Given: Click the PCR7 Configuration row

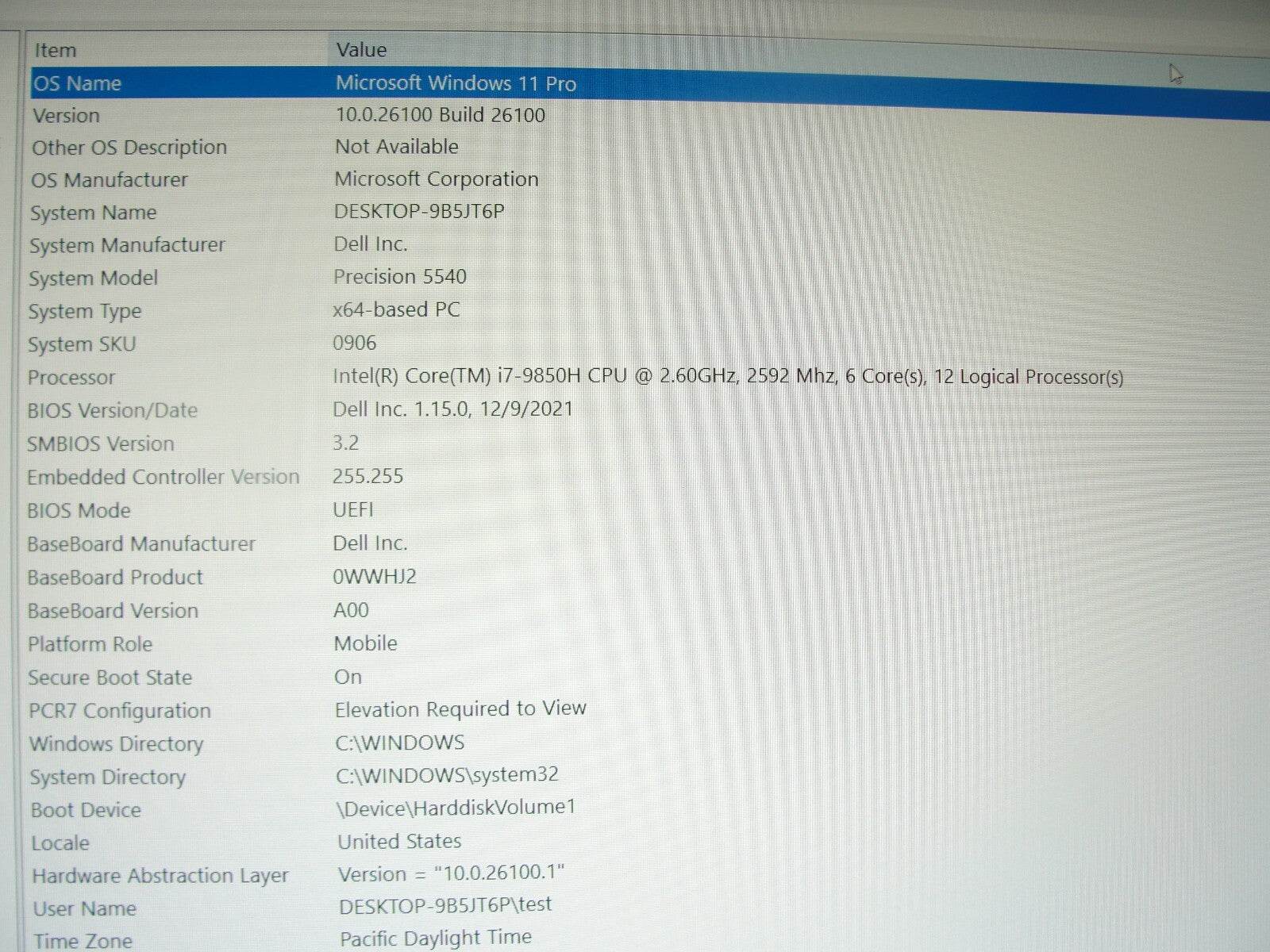Looking at the screenshot, I should click(x=120, y=711).
